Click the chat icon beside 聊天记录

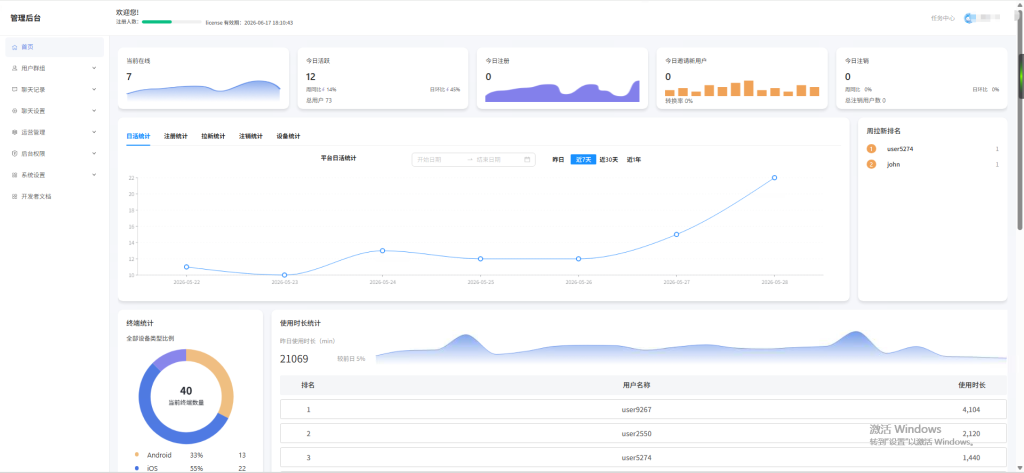14,90
